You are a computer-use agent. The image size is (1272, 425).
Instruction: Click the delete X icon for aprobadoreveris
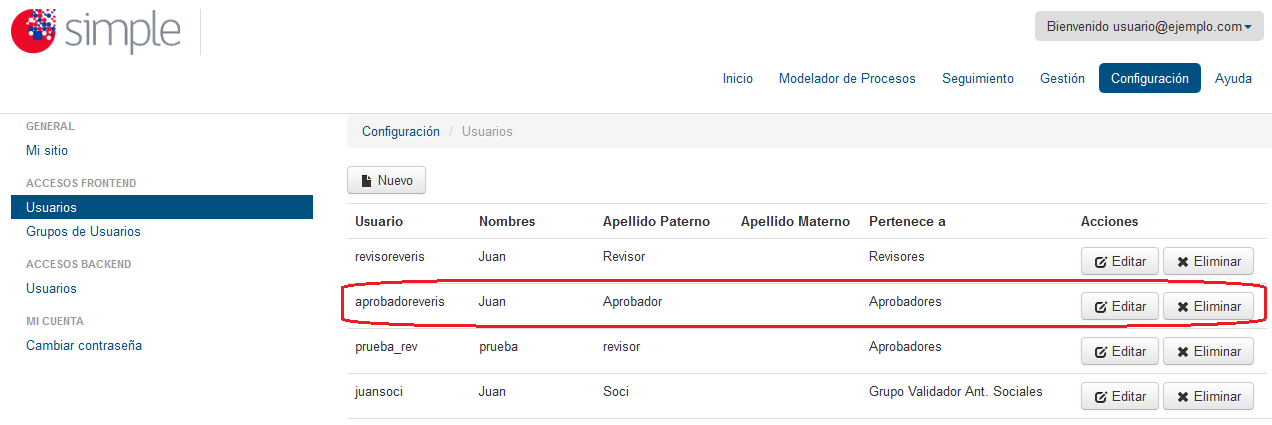click(x=1183, y=307)
